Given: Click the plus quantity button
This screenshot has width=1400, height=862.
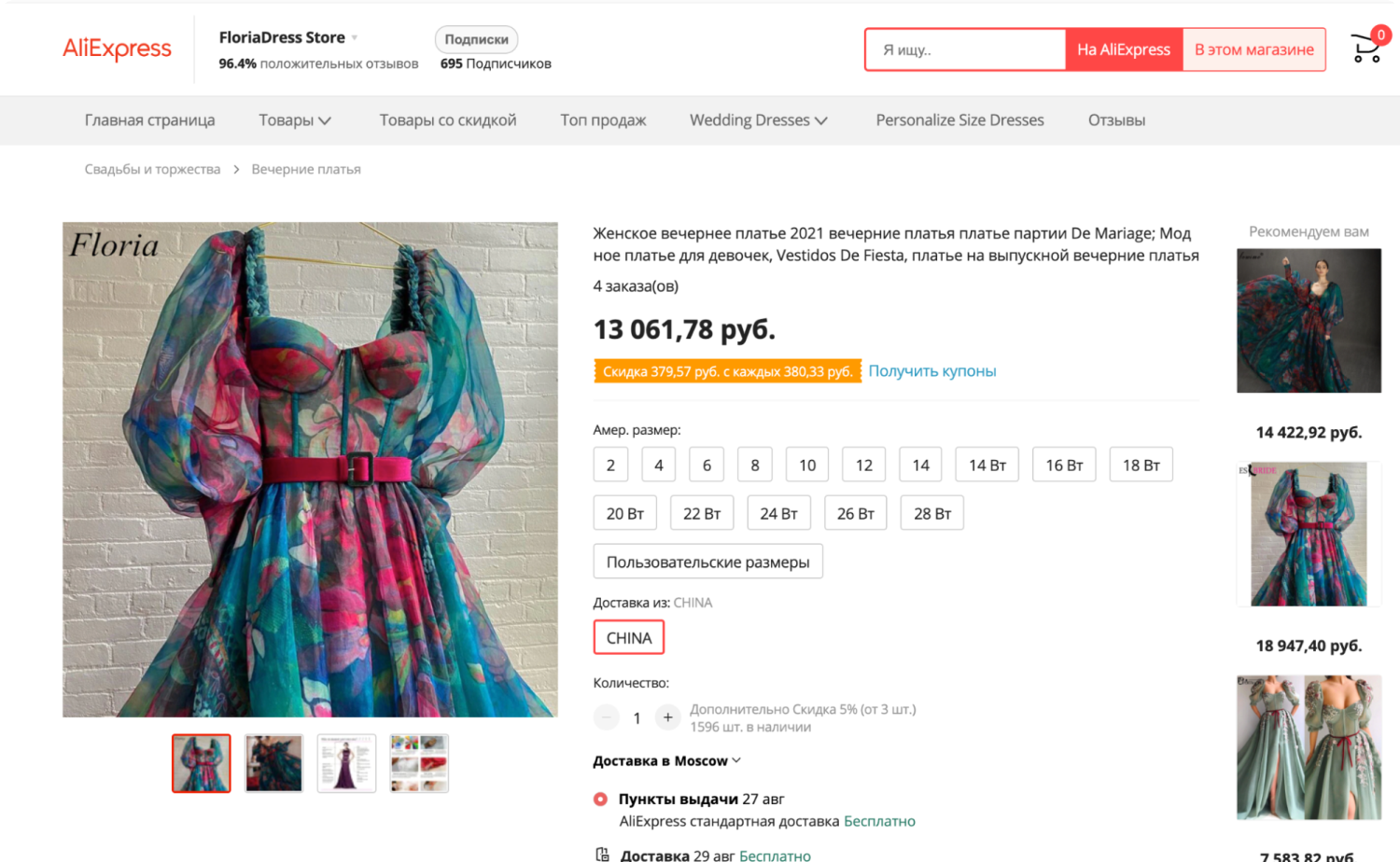Looking at the screenshot, I should [667, 717].
